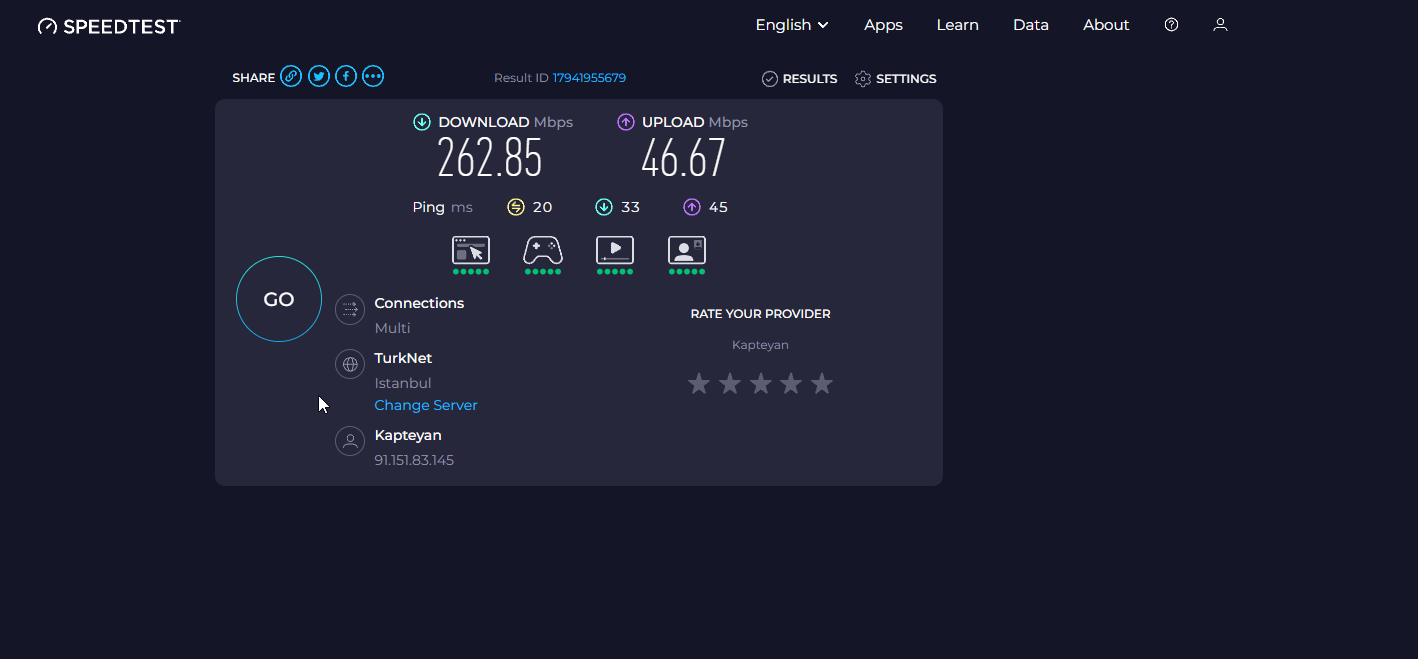Click the TurkNet server name
Screen dimensions: 1418x659
pyautogui.click(x=403, y=358)
